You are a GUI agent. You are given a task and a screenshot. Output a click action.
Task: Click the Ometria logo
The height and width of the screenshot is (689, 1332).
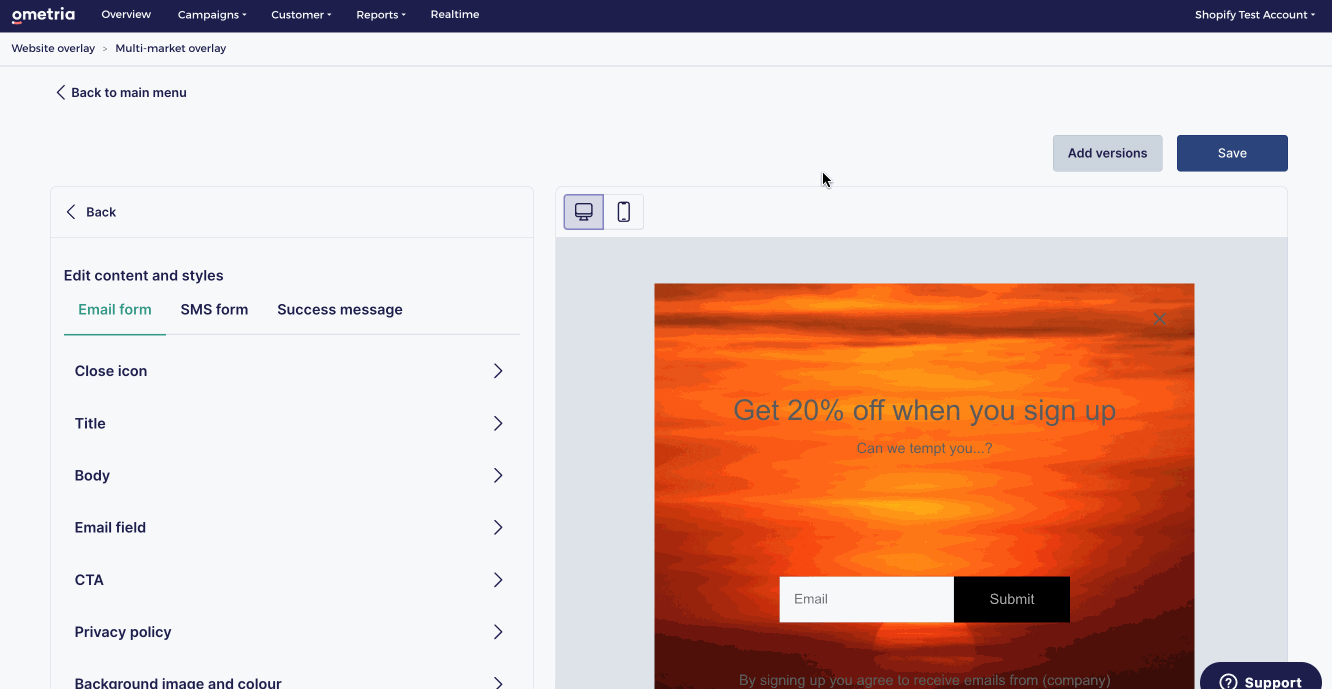point(43,15)
